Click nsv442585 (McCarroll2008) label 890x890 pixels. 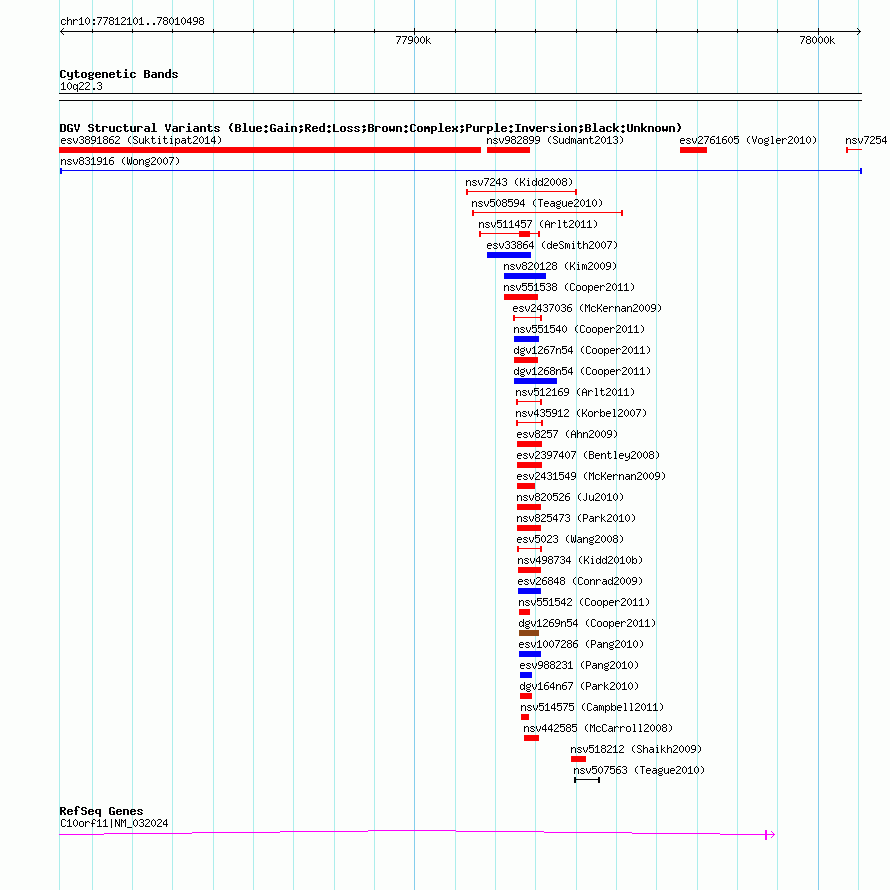(x=598, y=728)
